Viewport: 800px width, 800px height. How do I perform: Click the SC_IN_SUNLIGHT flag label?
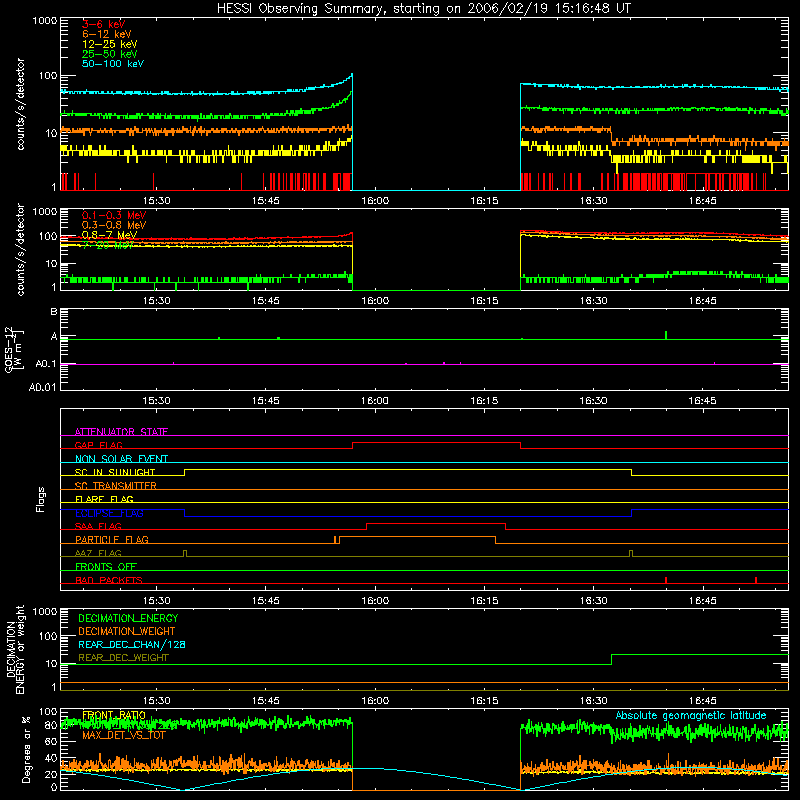pos(115,472)
